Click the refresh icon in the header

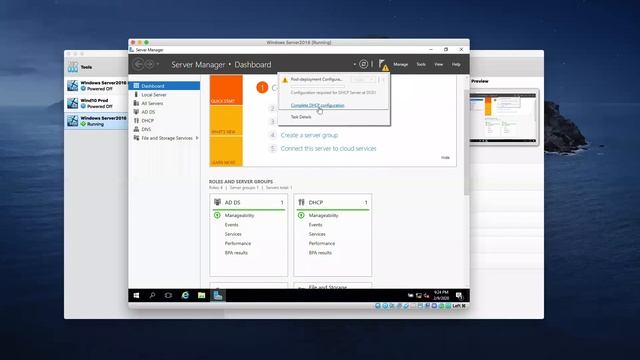[363, 64]
